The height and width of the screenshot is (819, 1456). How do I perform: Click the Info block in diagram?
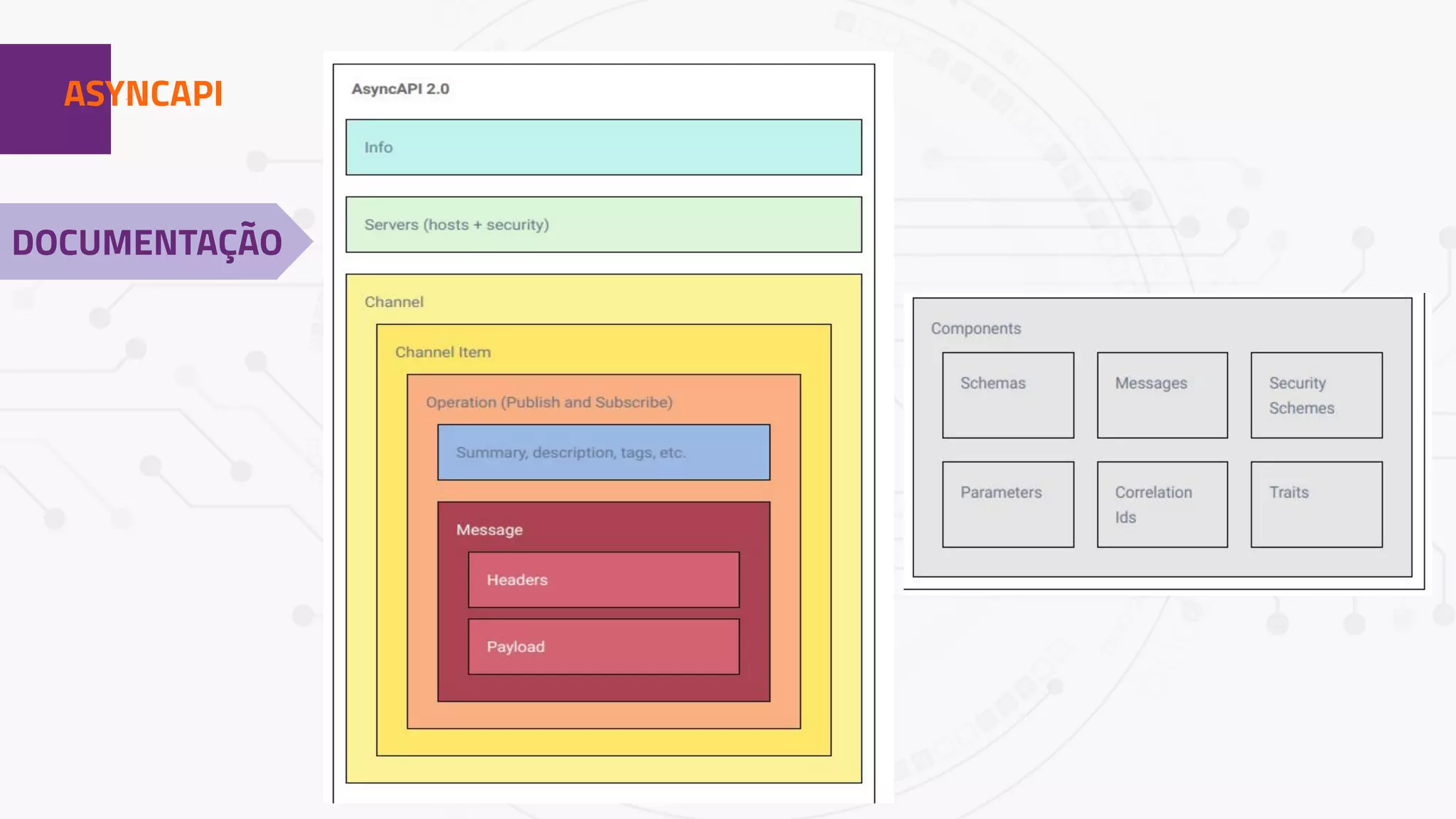tap(603, 147)
